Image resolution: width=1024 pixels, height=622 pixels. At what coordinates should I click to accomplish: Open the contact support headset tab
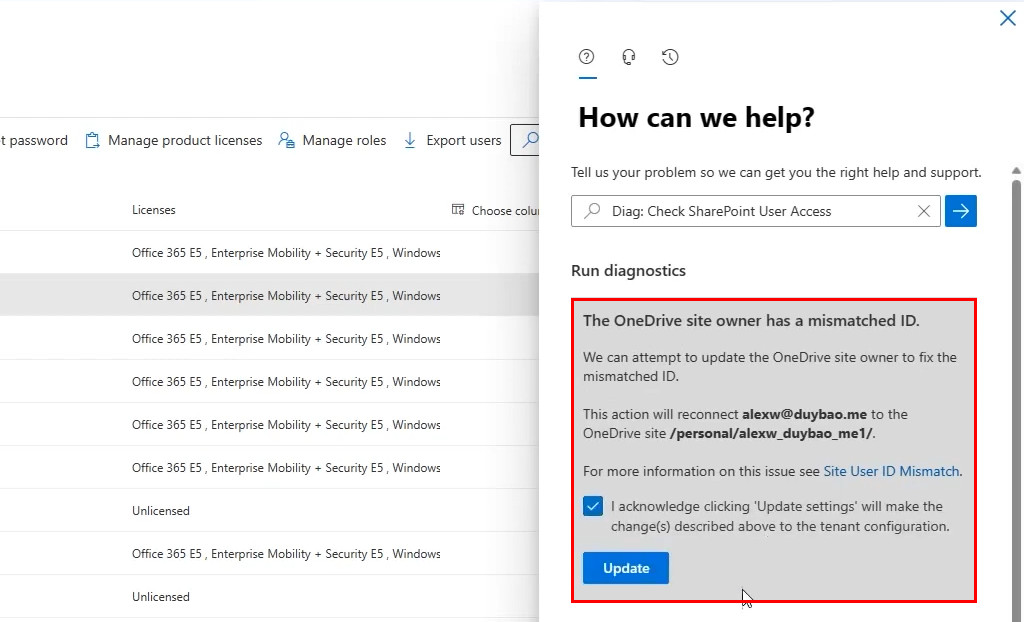(628, 57)
